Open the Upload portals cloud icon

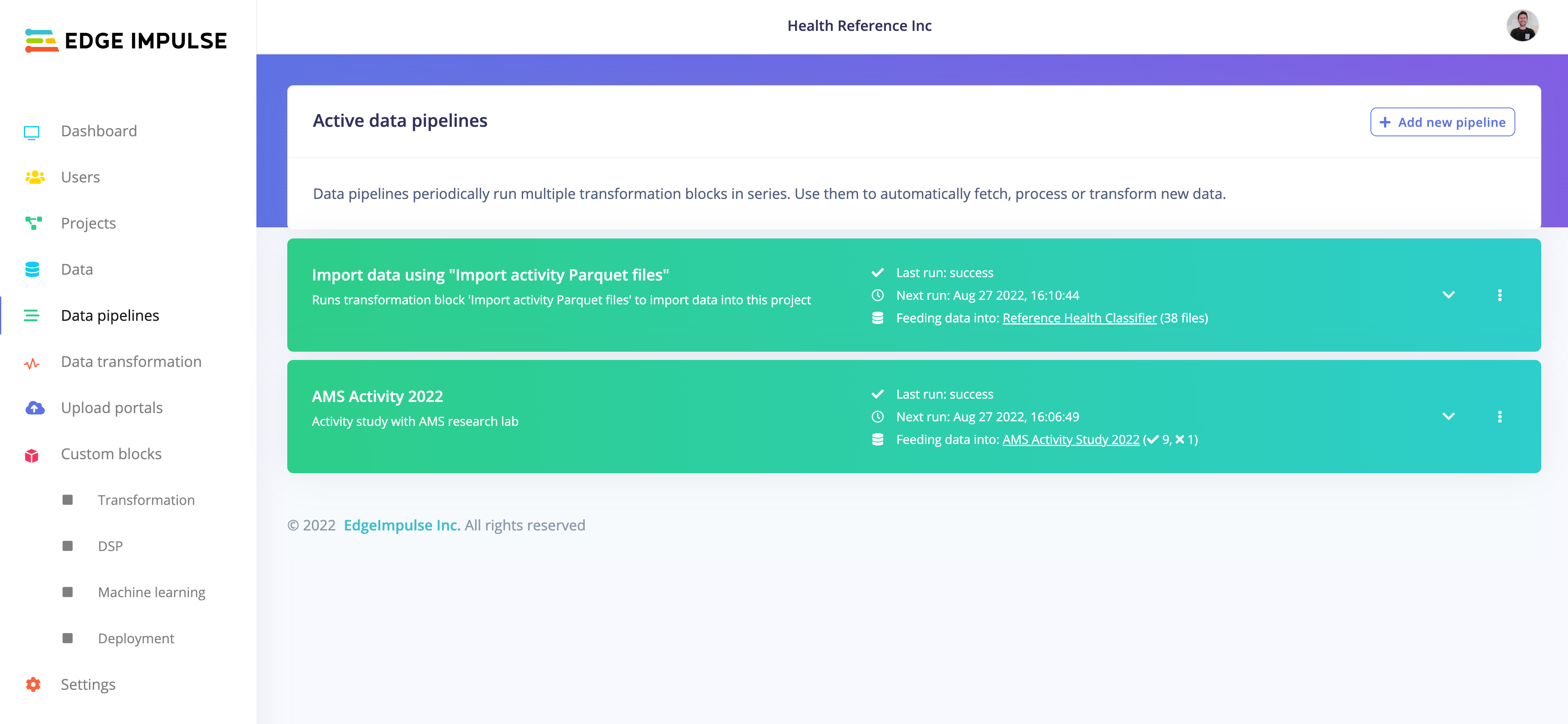tap(35, 408)
